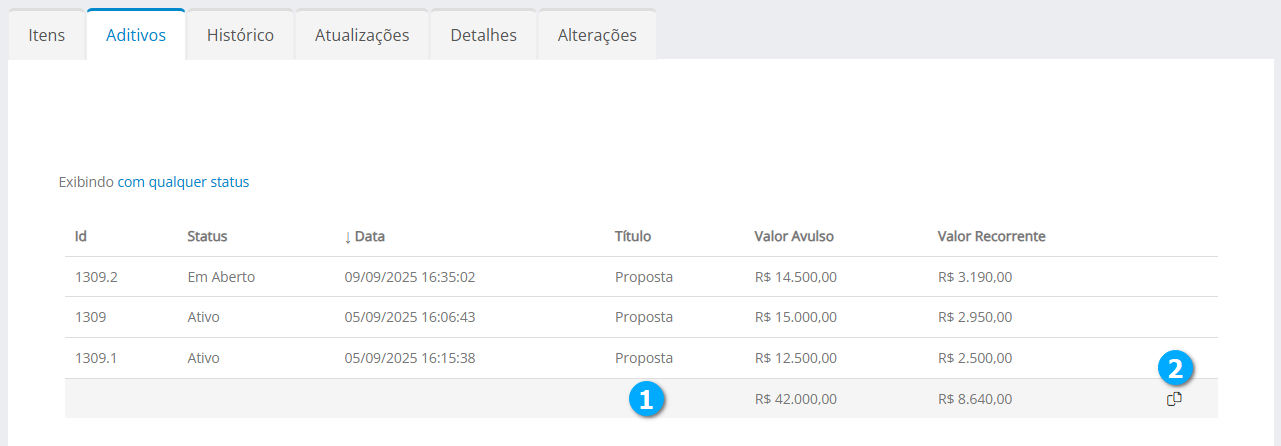Switch to the Itens tab
1281x446 pixels.
pos(47,35)
